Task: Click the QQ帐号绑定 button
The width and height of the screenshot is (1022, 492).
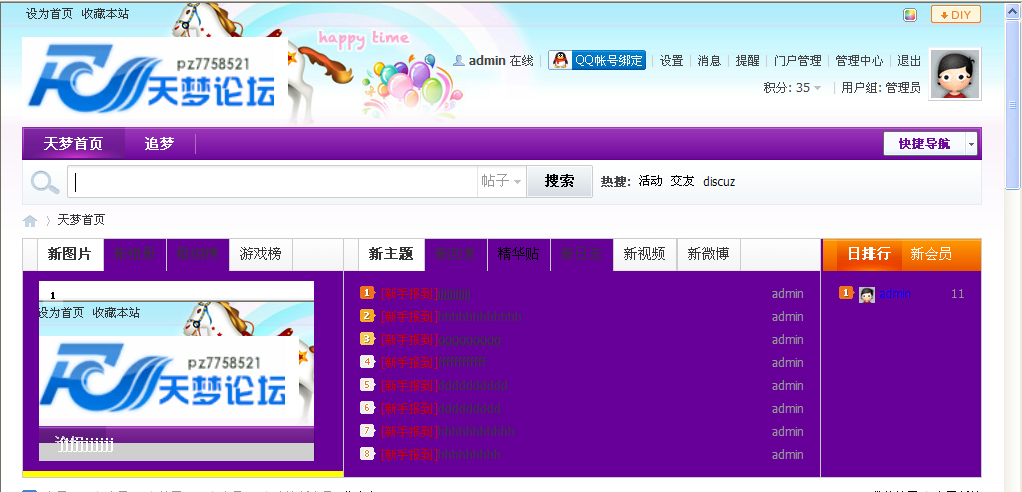Action: (x=597, y=60)
